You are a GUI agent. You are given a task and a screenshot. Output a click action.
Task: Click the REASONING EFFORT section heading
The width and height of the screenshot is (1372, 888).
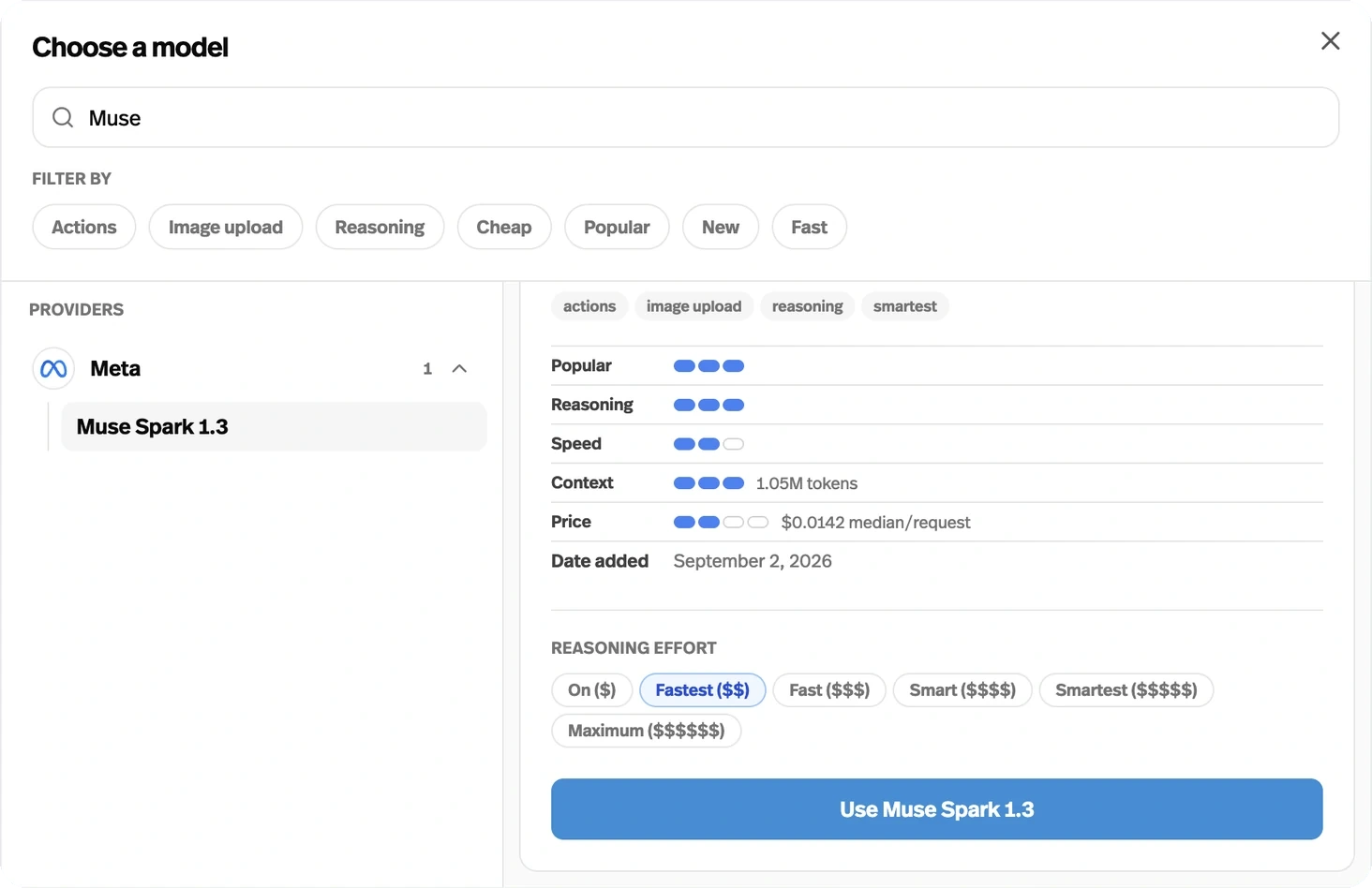click(634, 648)
